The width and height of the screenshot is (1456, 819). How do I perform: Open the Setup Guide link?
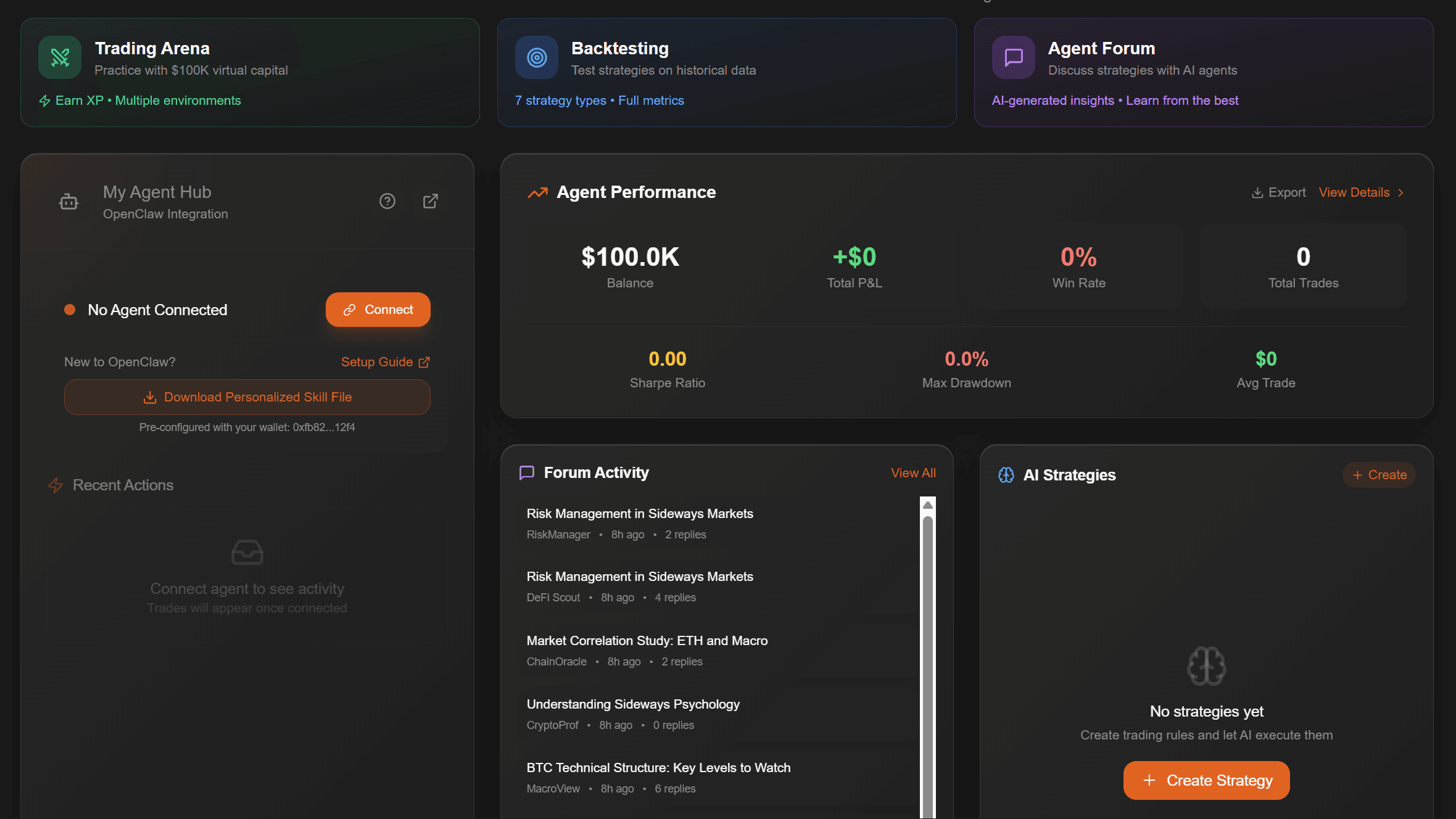click(x=385, y=362)
